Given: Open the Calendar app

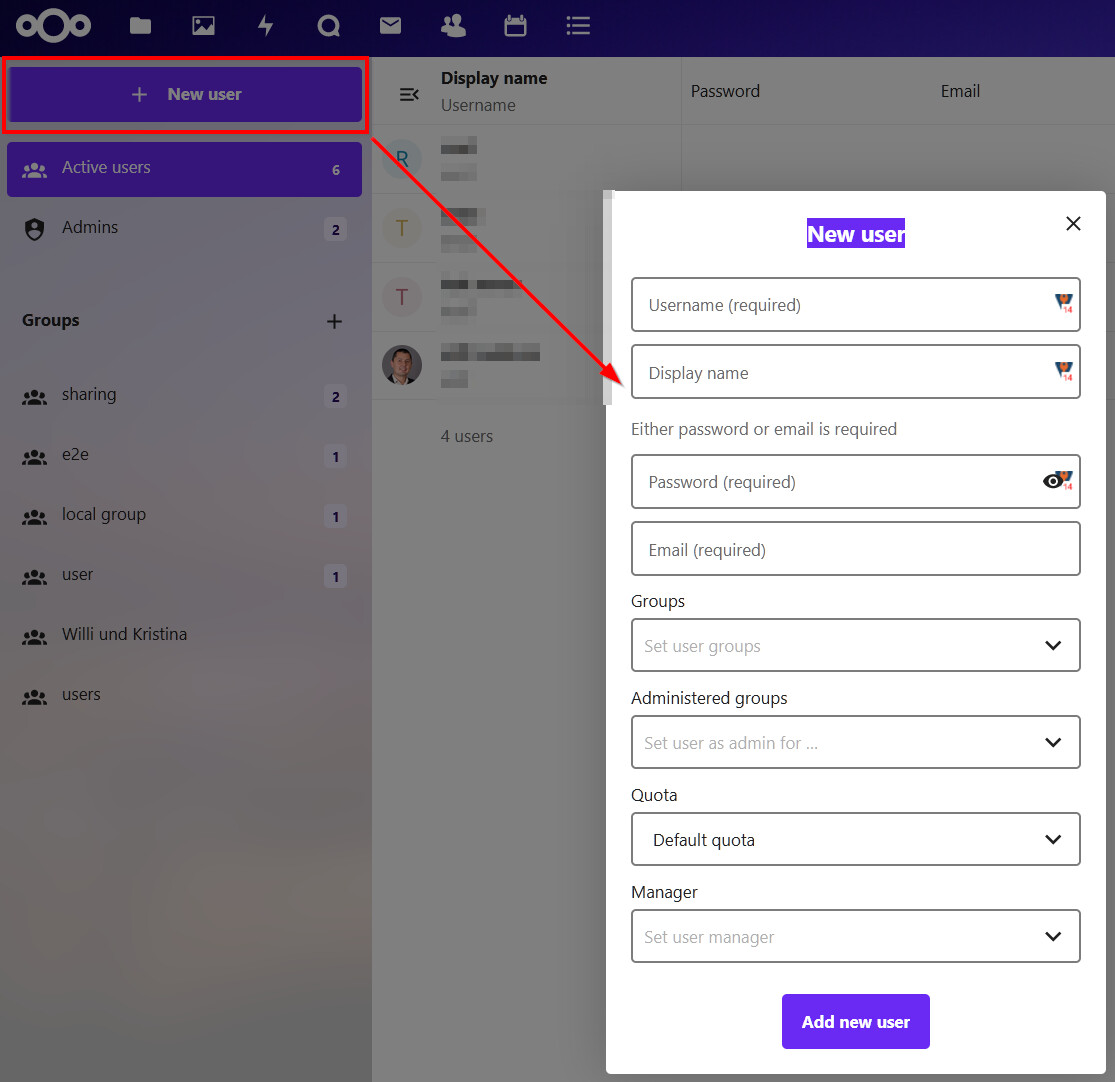Looking at the screenshot, I should click(515, 26).
